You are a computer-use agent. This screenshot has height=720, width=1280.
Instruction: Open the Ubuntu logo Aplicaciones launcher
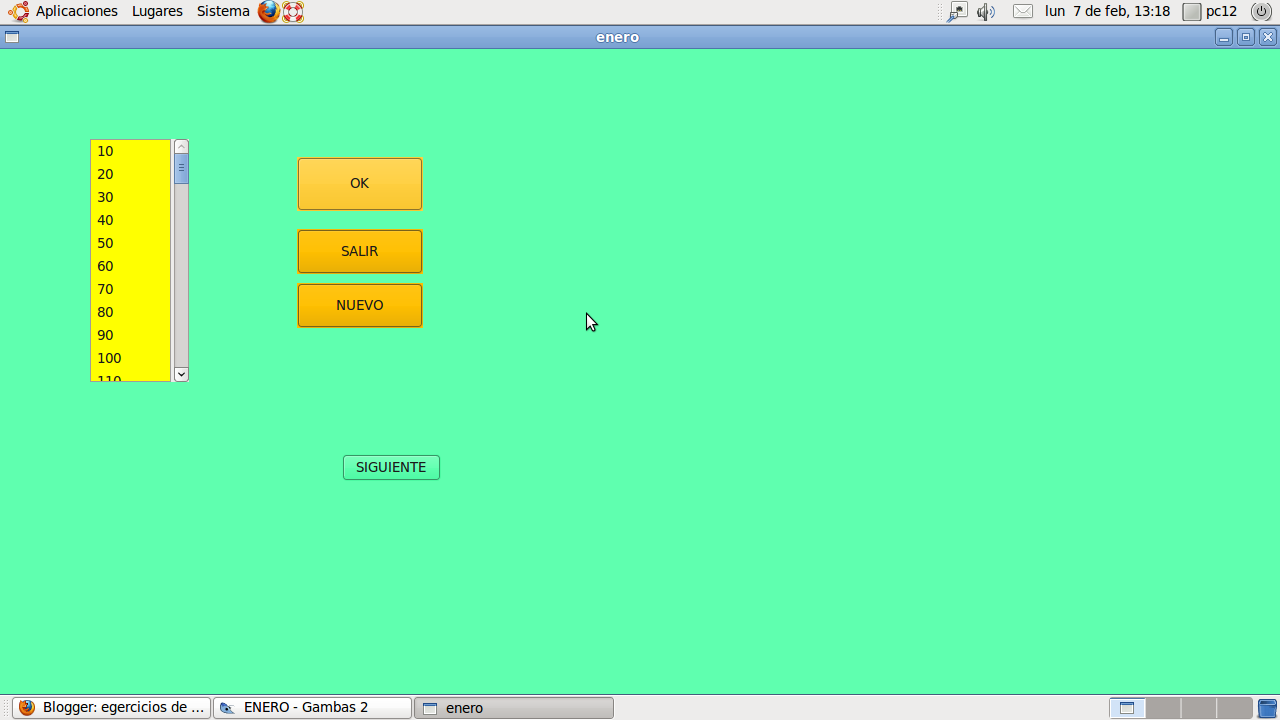pyautogui.click(x=19, y=12)
